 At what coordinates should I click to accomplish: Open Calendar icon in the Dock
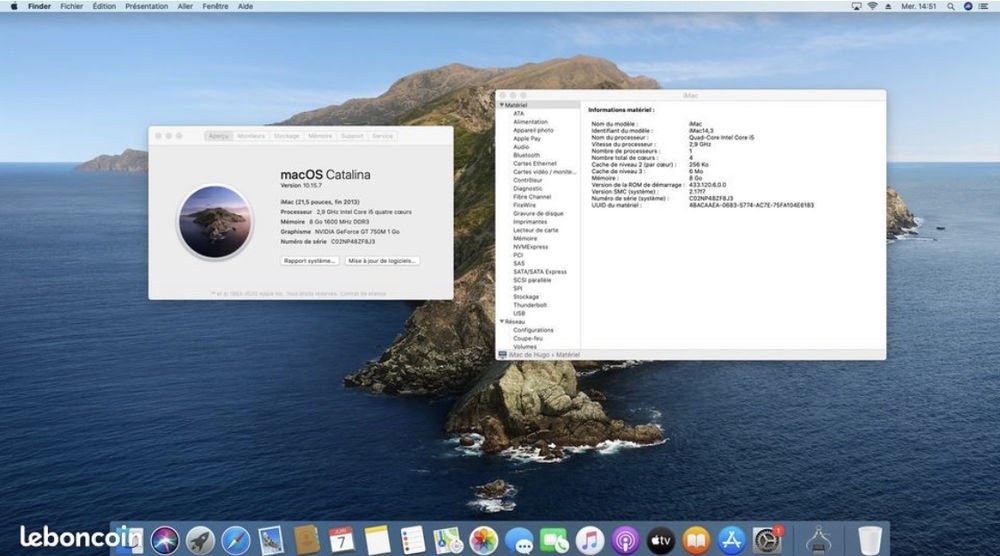[342, 541]
